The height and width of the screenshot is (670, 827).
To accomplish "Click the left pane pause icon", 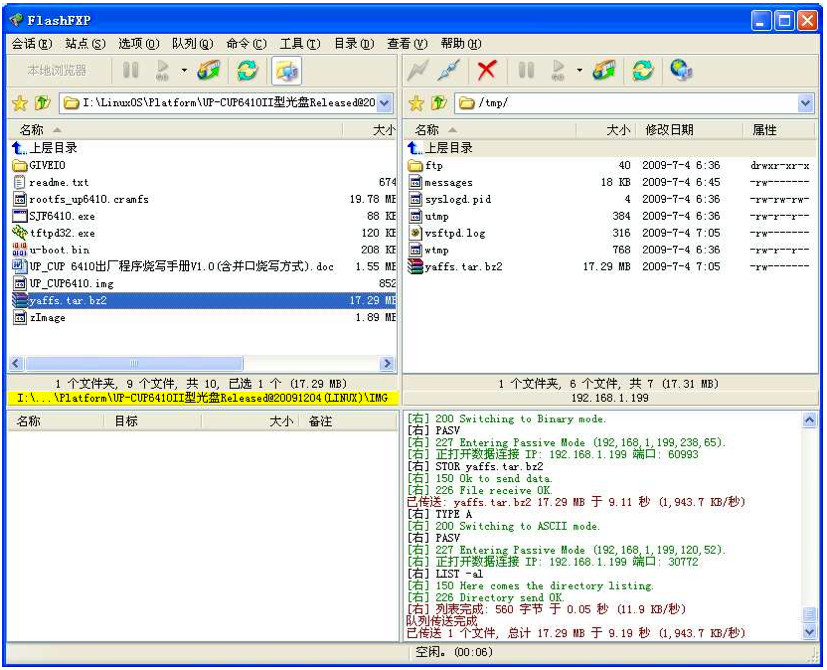I will 130,70.
